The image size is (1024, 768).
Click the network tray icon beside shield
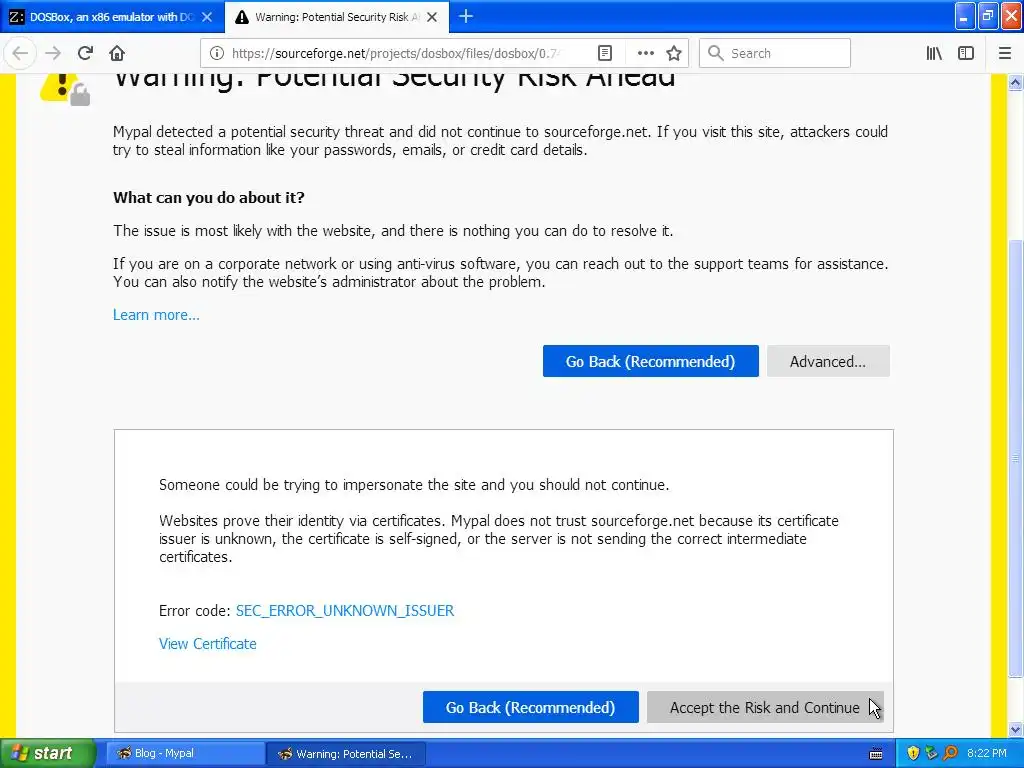[932, 754]
